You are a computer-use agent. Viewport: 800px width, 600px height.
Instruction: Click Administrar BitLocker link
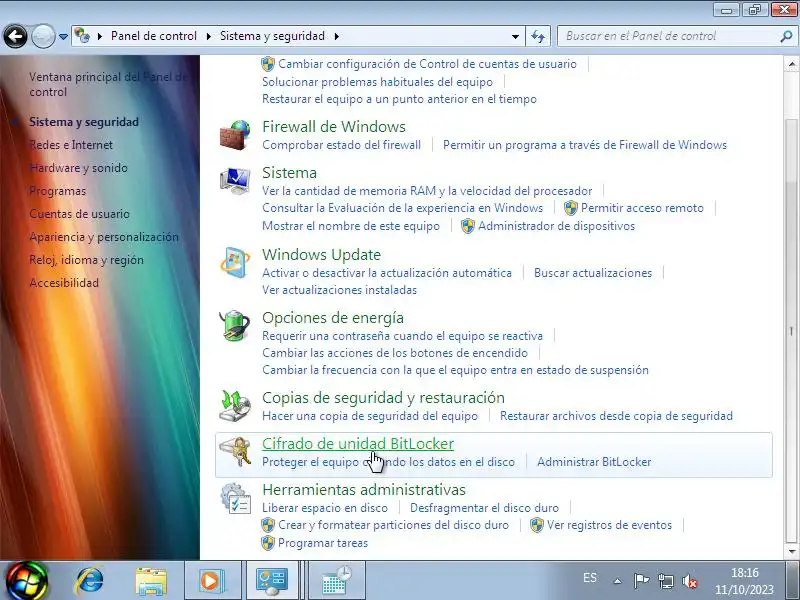coord(594,462)
